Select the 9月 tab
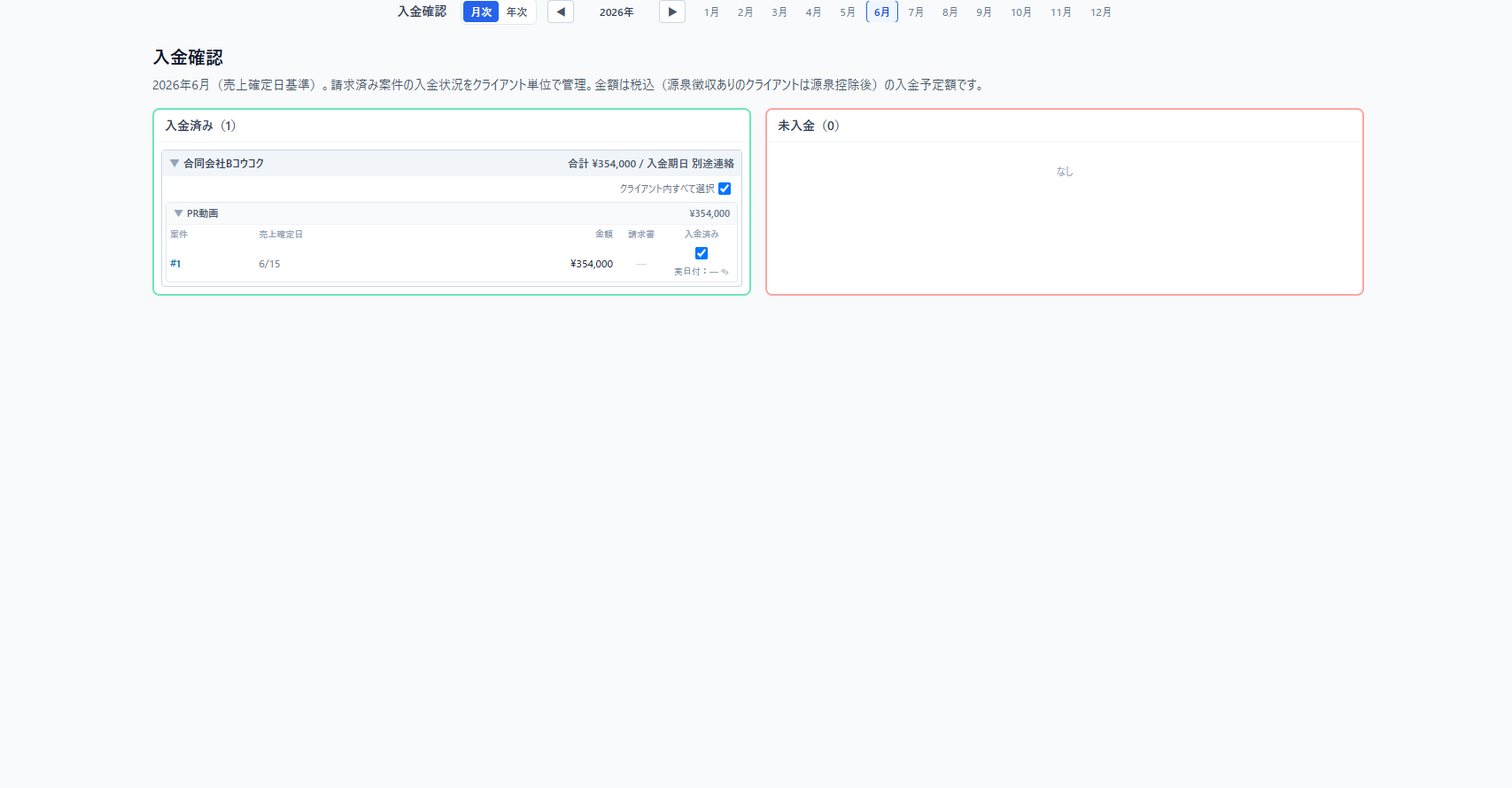 984,12
